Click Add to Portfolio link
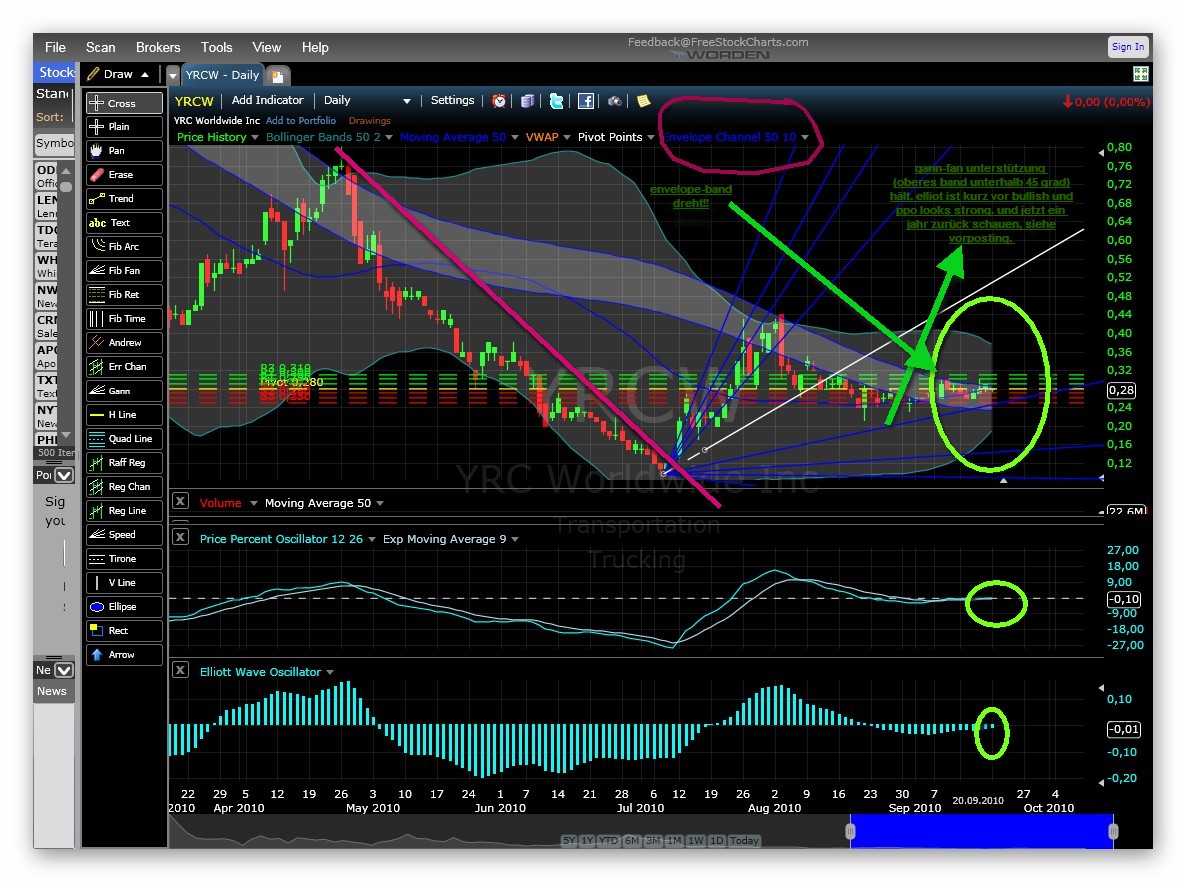 click(x=300, y=120)
